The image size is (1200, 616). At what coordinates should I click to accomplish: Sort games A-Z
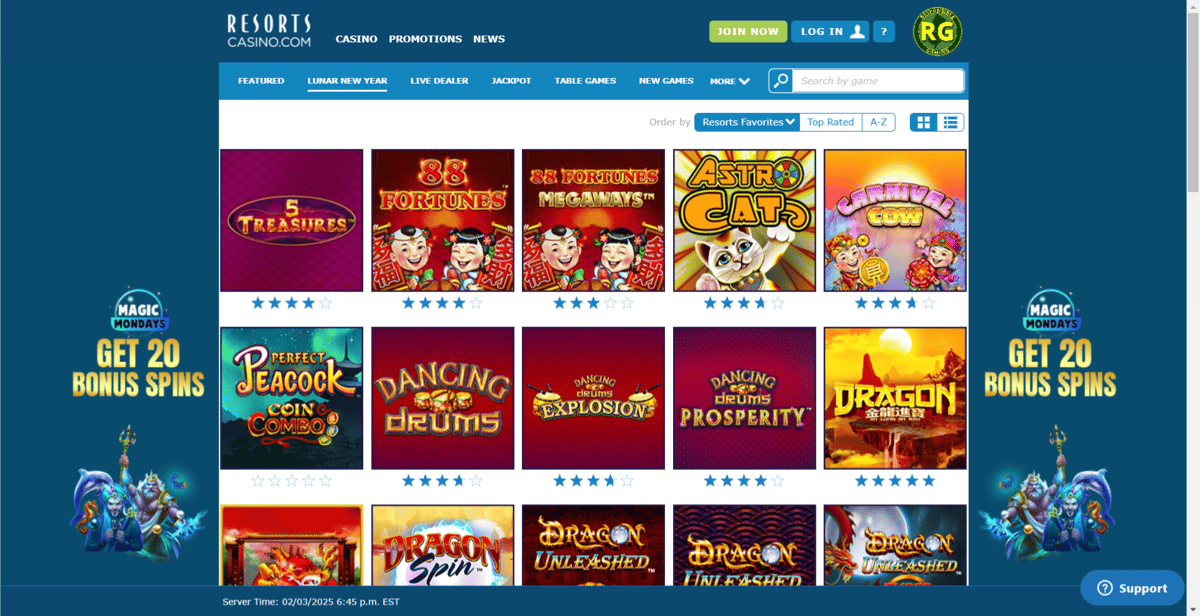(x=878, y=122)
